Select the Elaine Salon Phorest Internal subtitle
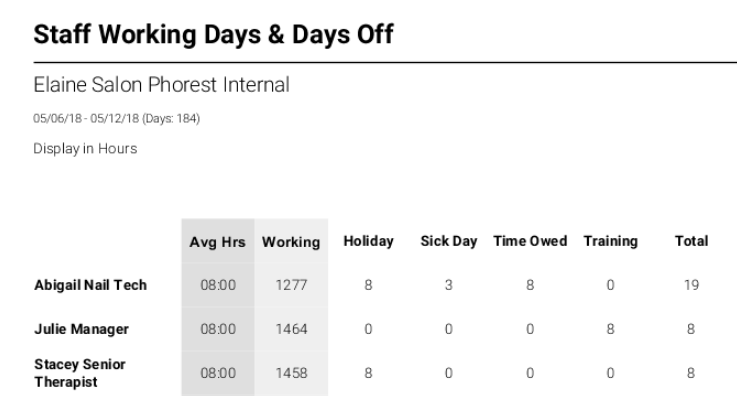Screen dimensions: 737x396 (x=161, y=85)
